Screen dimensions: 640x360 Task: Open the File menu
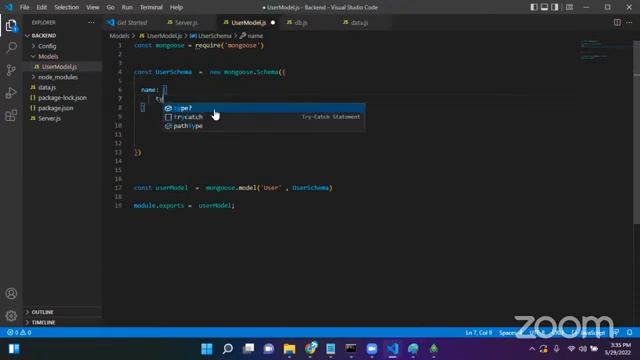24,7
